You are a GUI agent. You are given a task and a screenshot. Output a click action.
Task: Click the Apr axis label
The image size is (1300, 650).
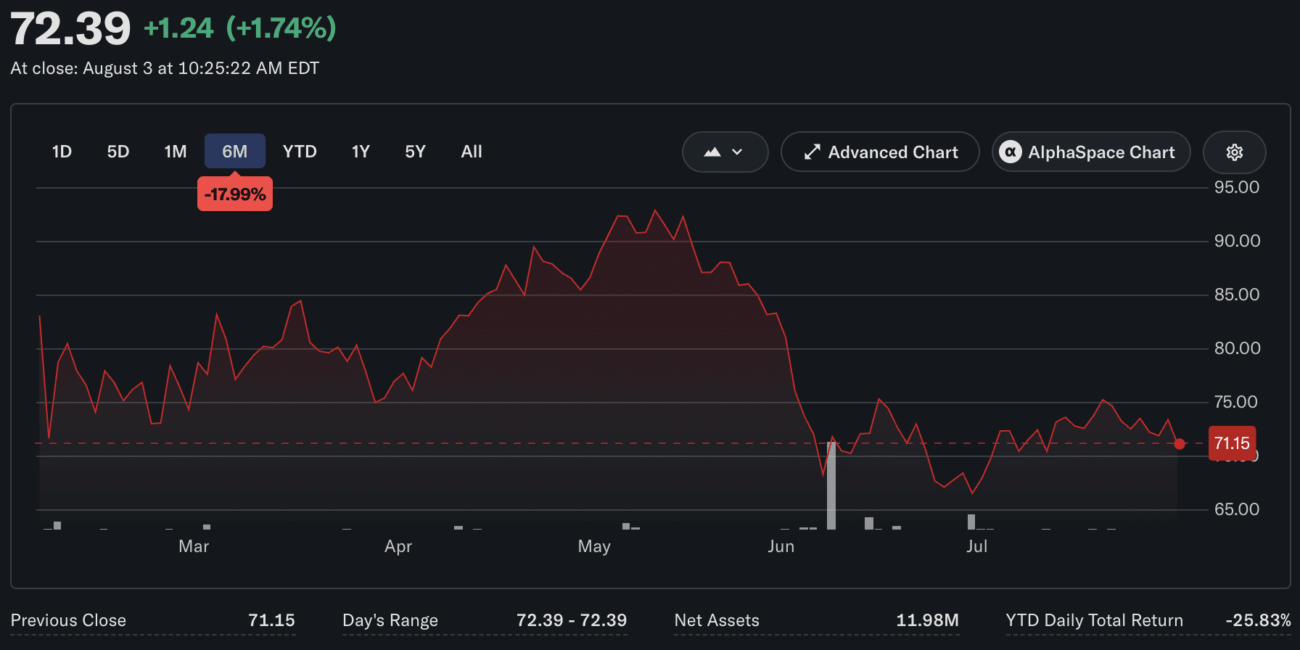tap(398, 546)
